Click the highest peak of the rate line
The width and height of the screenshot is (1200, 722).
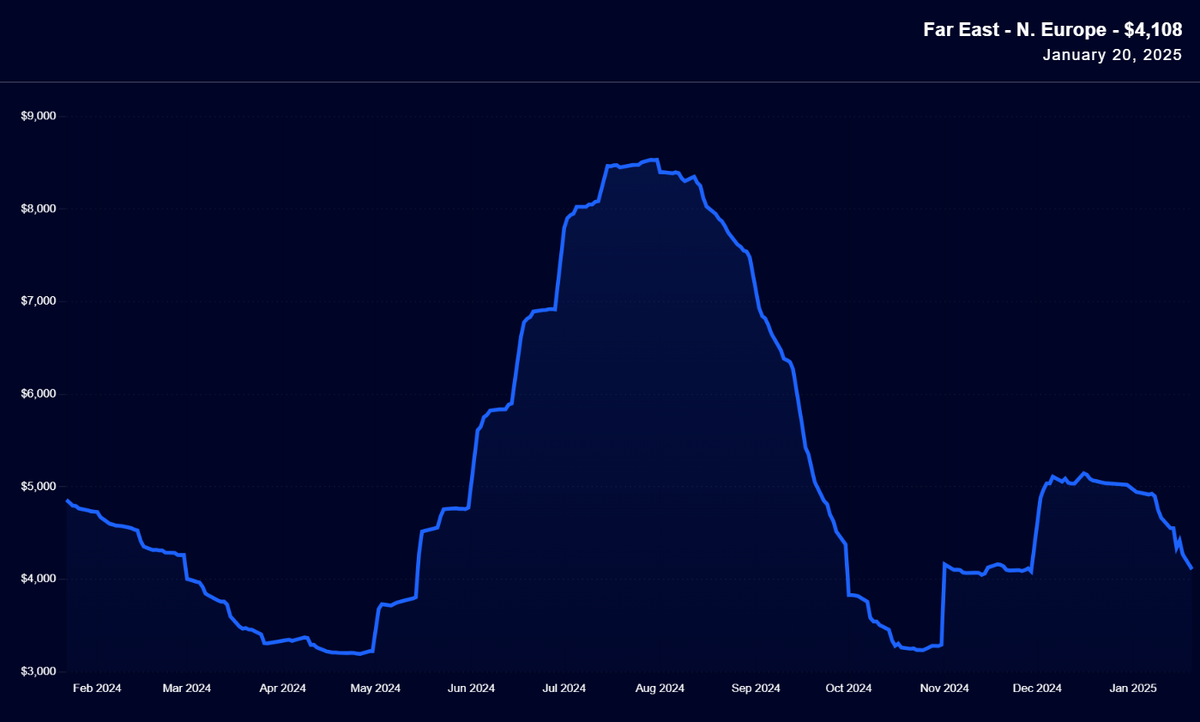click(652, 159)
